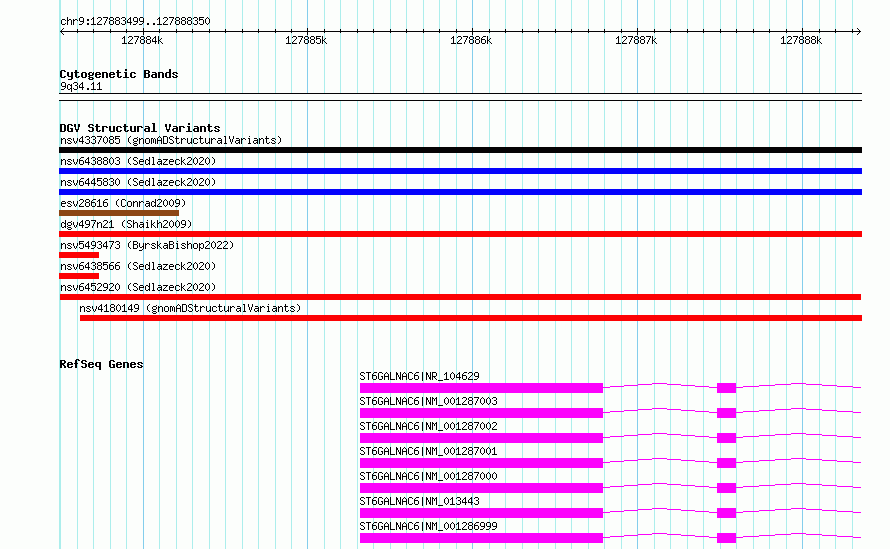The image size is (890, 549).
Task: Click the 127888k ruler tick label
Action: pos(801,40)
